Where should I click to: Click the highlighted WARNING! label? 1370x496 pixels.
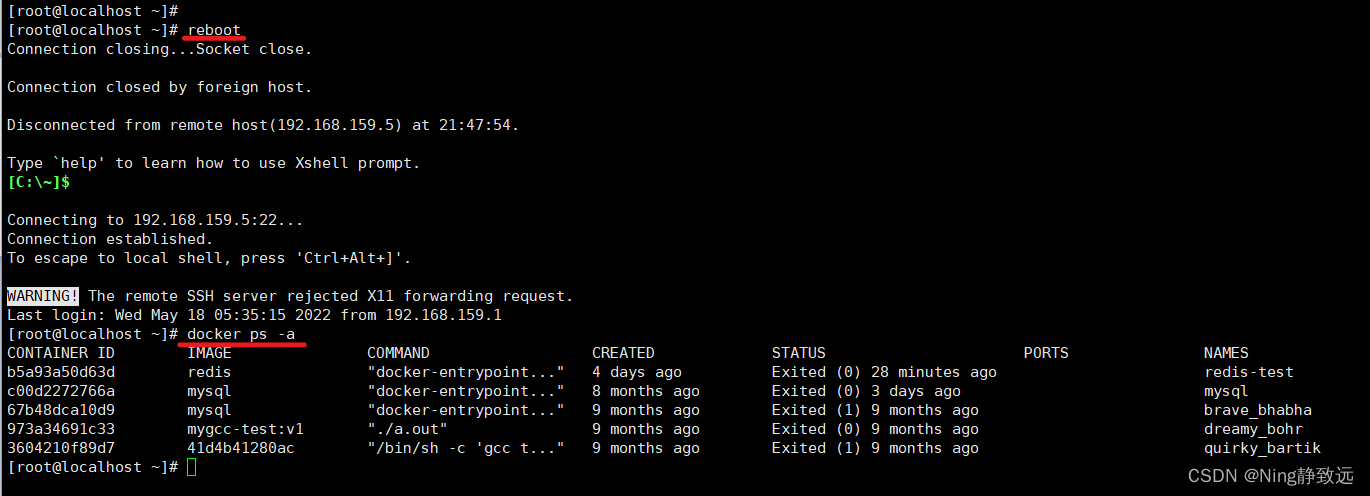pos(43,296)
